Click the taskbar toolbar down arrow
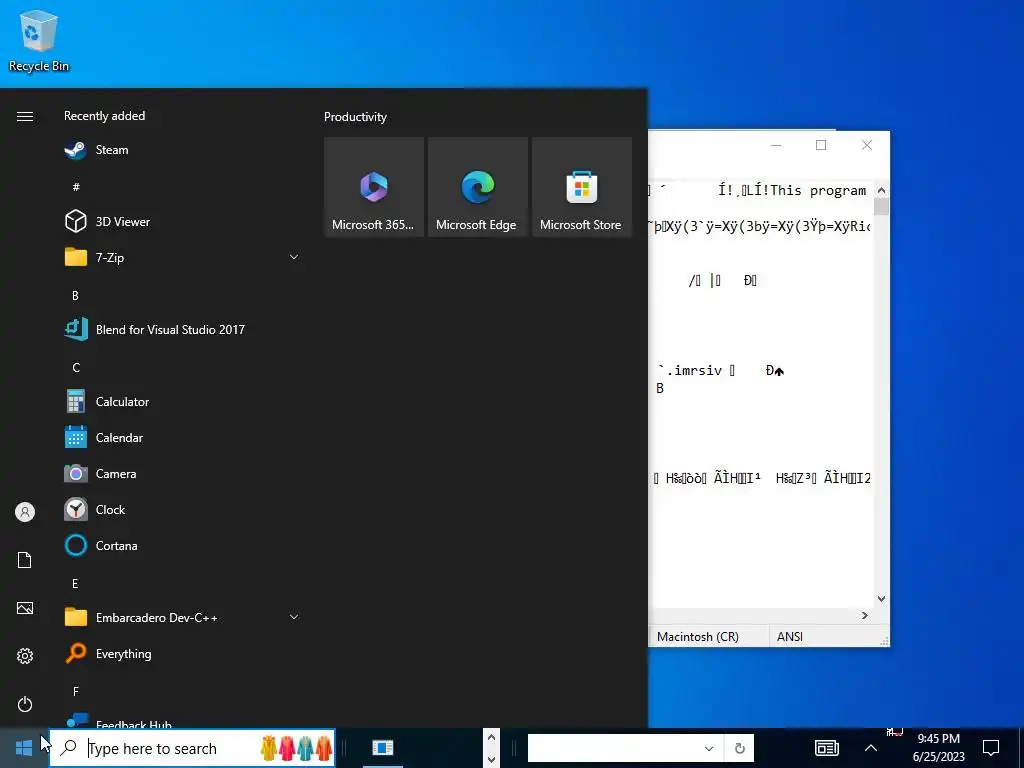Viewport: 1024px width, 768px height. [x=491, y=759]
